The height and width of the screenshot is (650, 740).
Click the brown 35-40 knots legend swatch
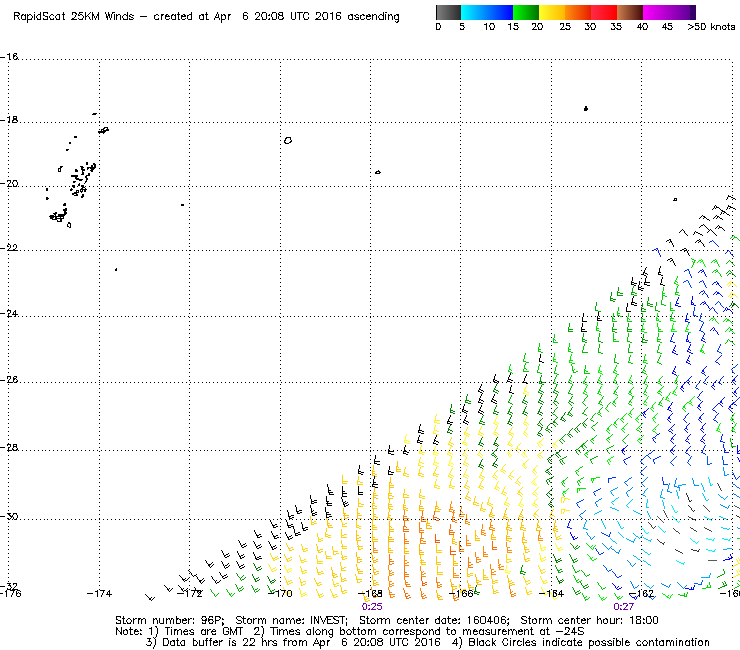(x=630, y=12)
